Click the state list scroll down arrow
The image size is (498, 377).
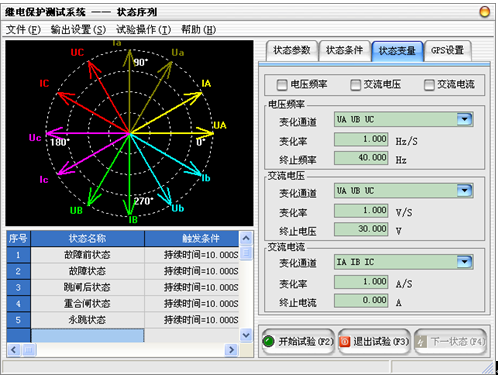click(x=246, y=335)
